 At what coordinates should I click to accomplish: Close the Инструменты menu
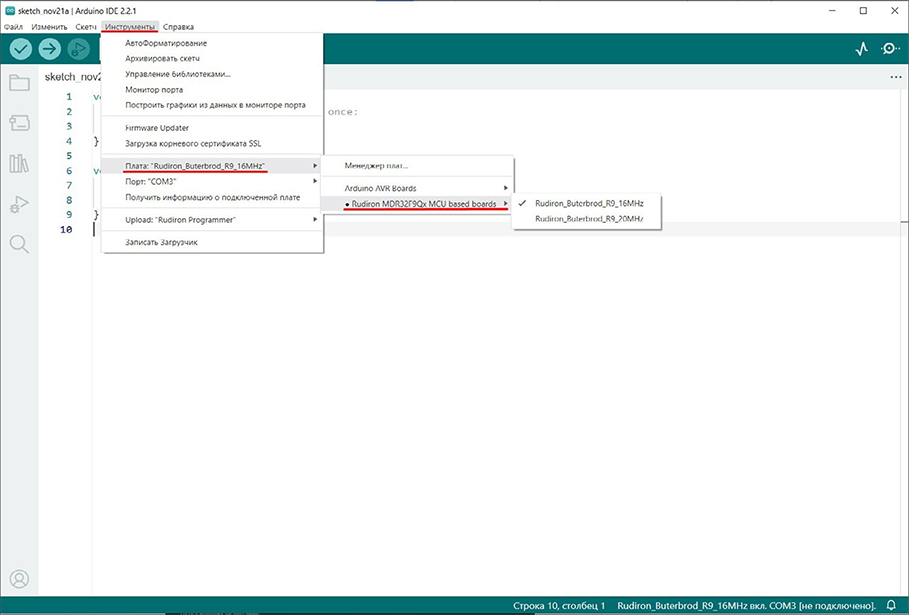(130, 27)
